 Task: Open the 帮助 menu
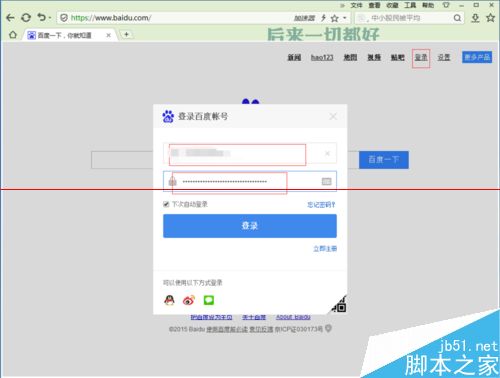428,5
